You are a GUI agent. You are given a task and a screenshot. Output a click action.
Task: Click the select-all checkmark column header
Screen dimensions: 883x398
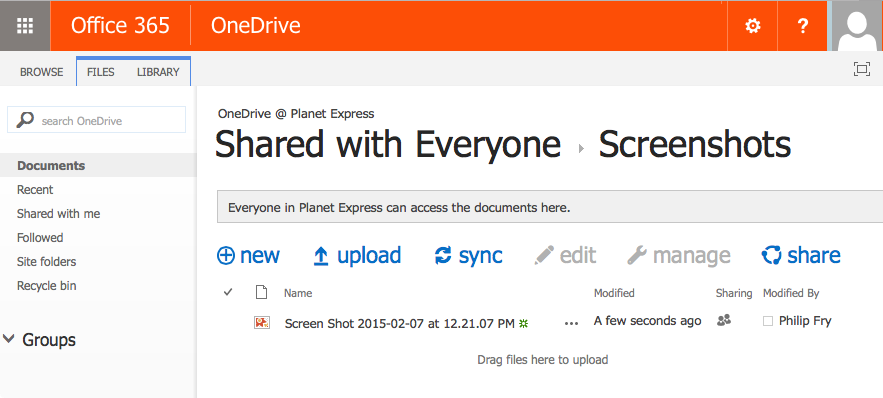228,292
